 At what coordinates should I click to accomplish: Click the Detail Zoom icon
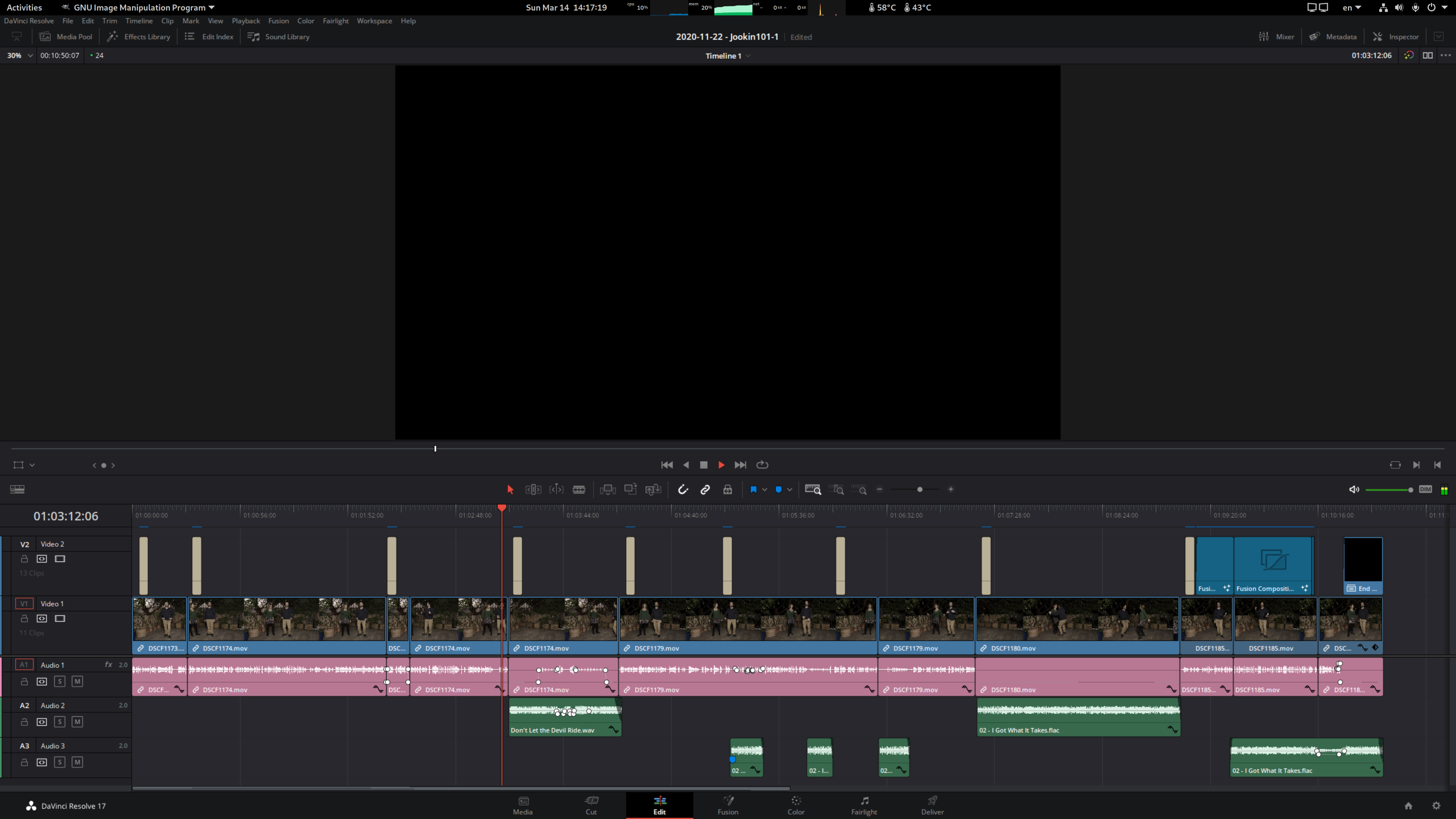[x=836, y=490]
